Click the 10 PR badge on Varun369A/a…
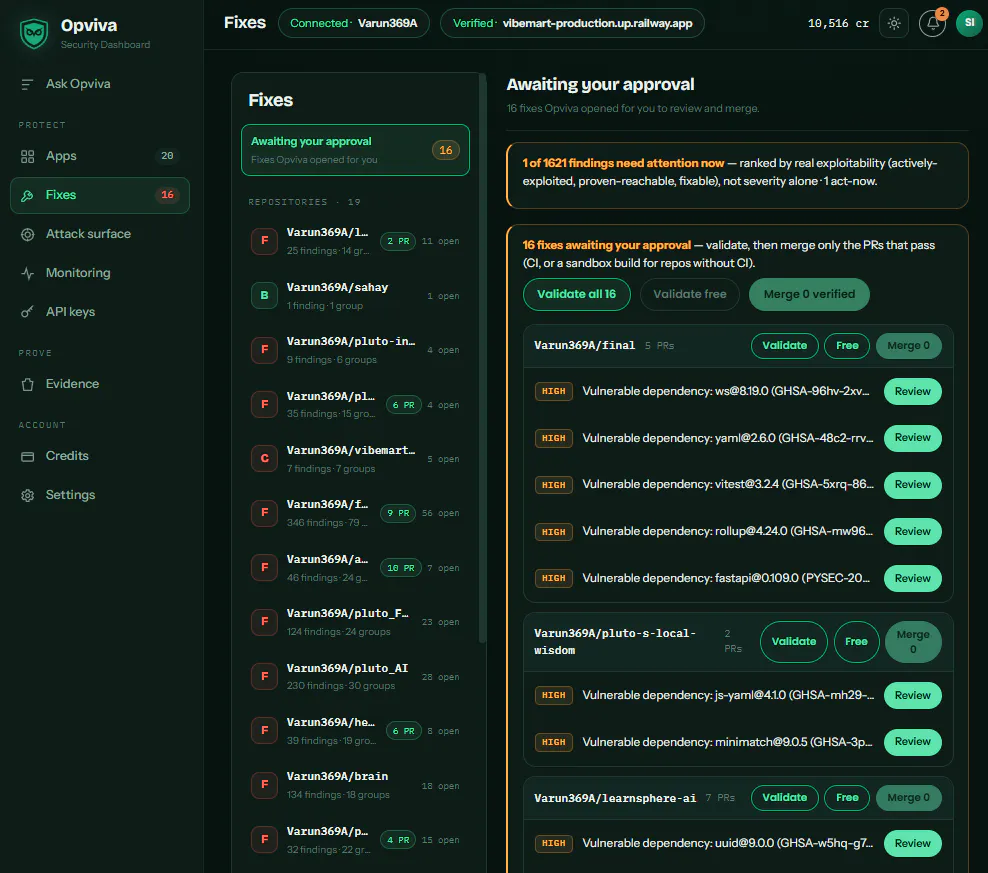Screen dimensions: 988x873 401,568
